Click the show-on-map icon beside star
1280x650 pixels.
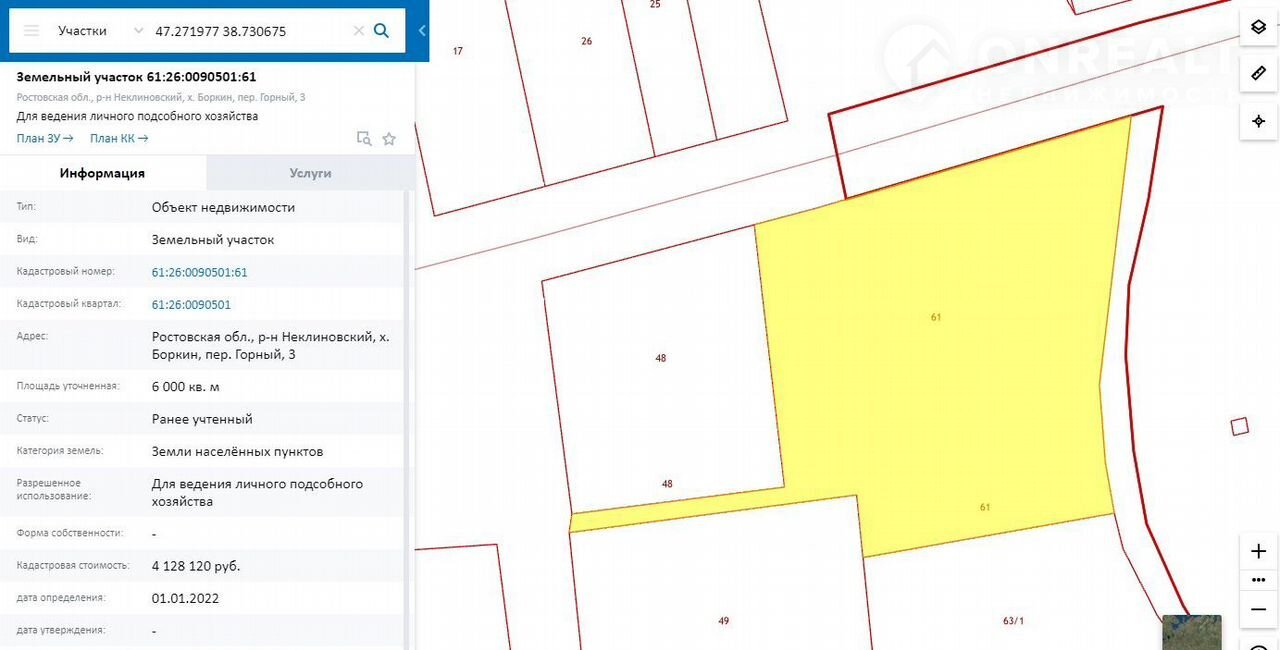pos(365,139)
